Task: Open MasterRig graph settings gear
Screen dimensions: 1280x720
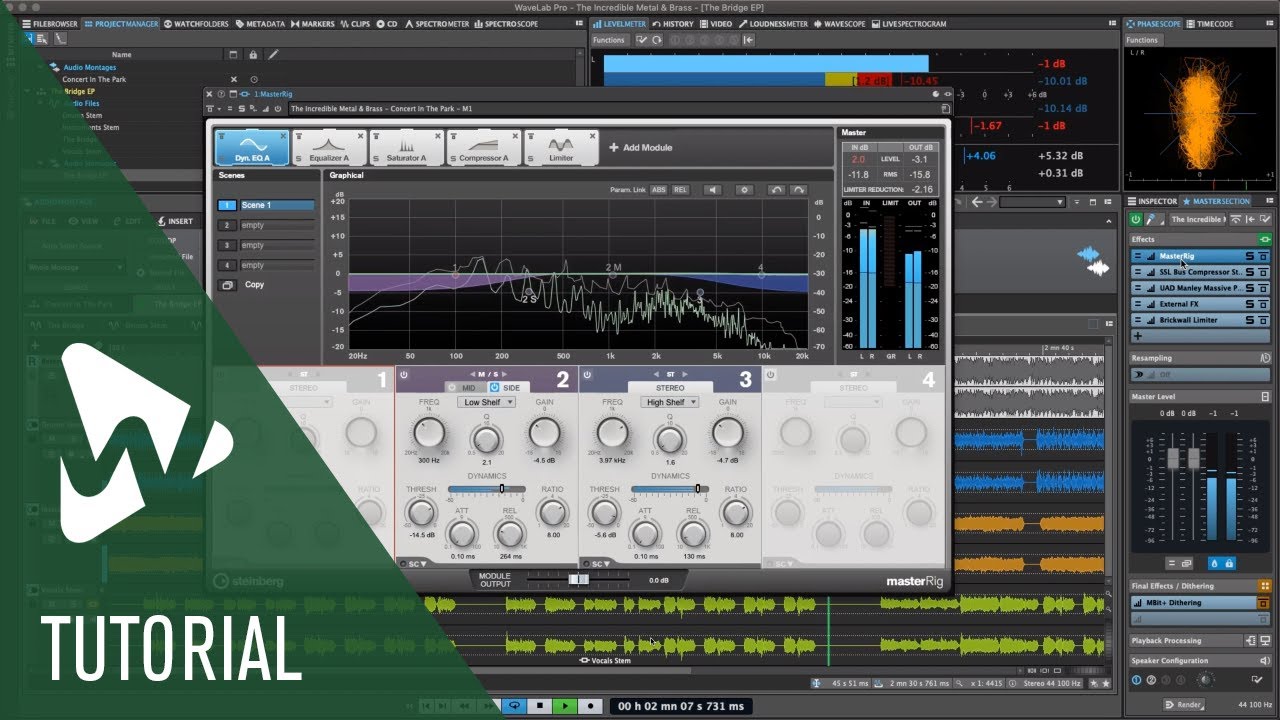Action: coord(744,189)
